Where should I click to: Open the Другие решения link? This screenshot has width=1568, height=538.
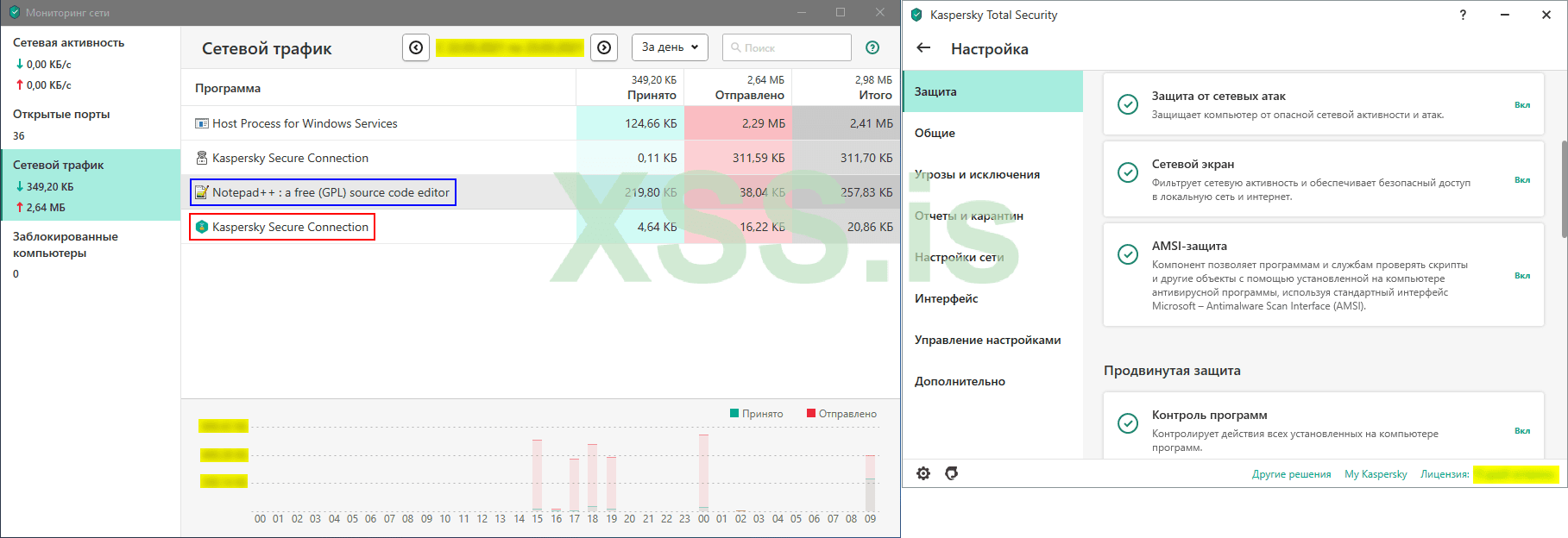1291,474
